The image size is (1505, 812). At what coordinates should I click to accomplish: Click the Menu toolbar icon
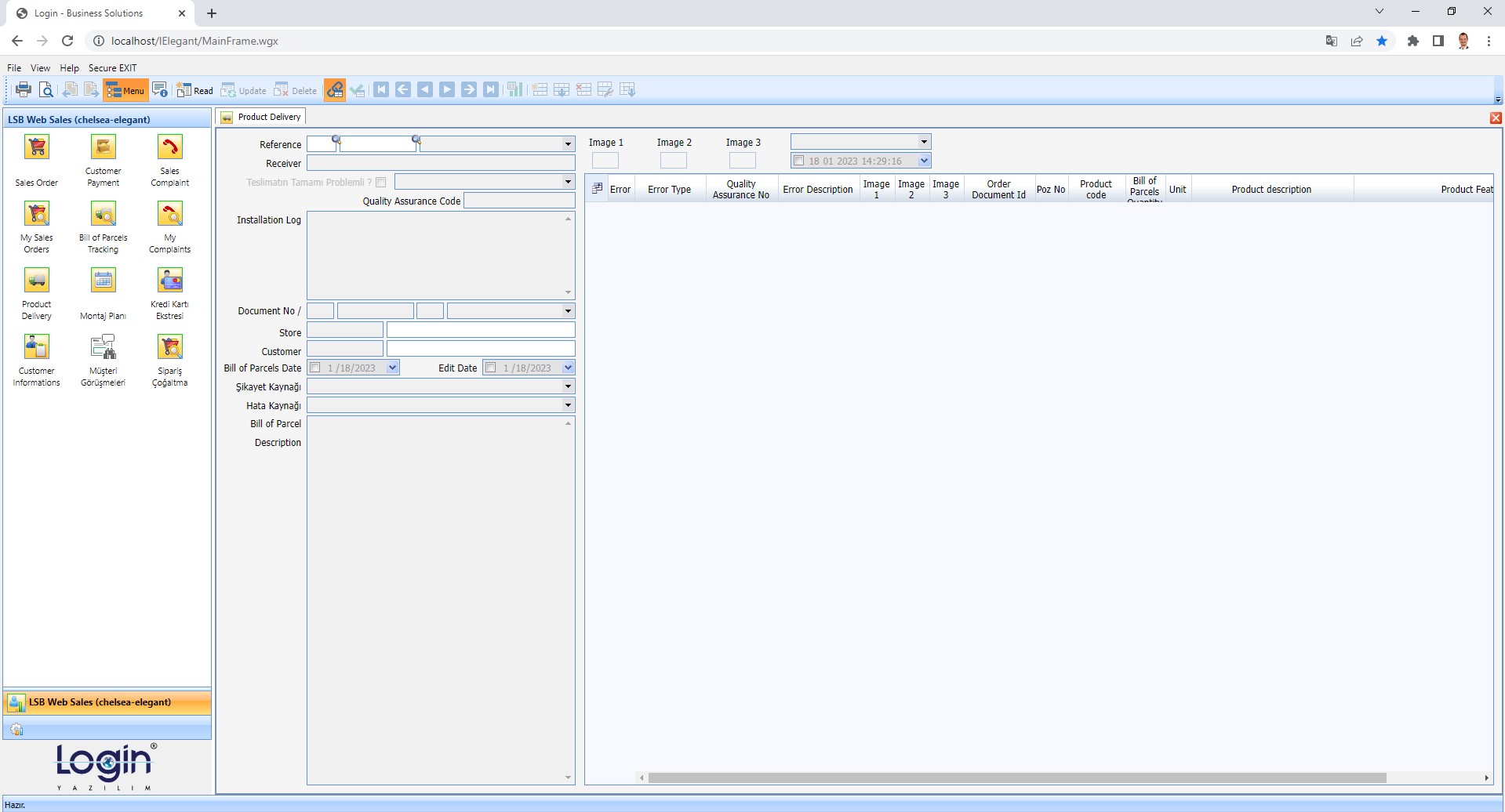click(x=125, y=89)
